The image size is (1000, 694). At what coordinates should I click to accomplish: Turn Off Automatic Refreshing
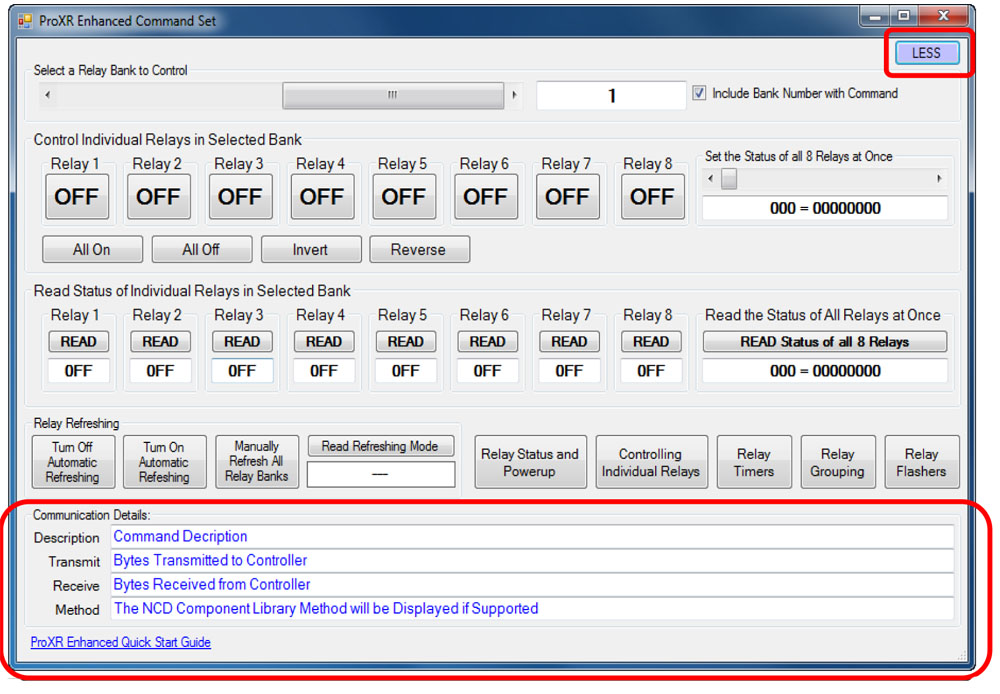point(73,462)
